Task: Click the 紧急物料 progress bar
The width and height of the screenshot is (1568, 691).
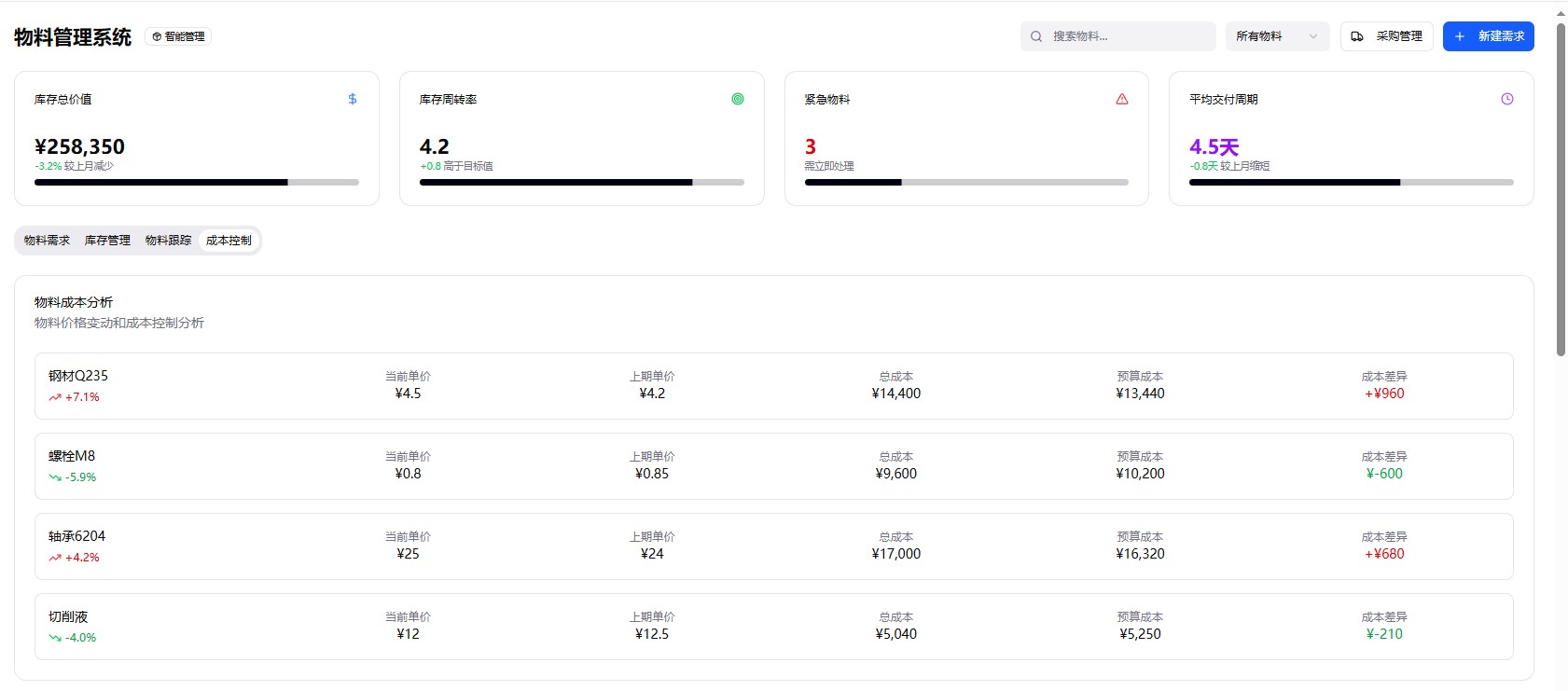Action: pos(966,183)
